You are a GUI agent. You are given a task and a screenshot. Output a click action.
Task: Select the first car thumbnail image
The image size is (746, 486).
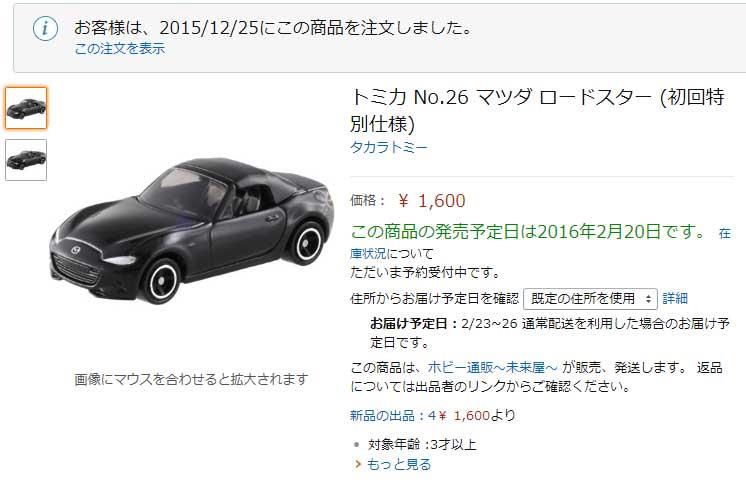tap(26, 108)
